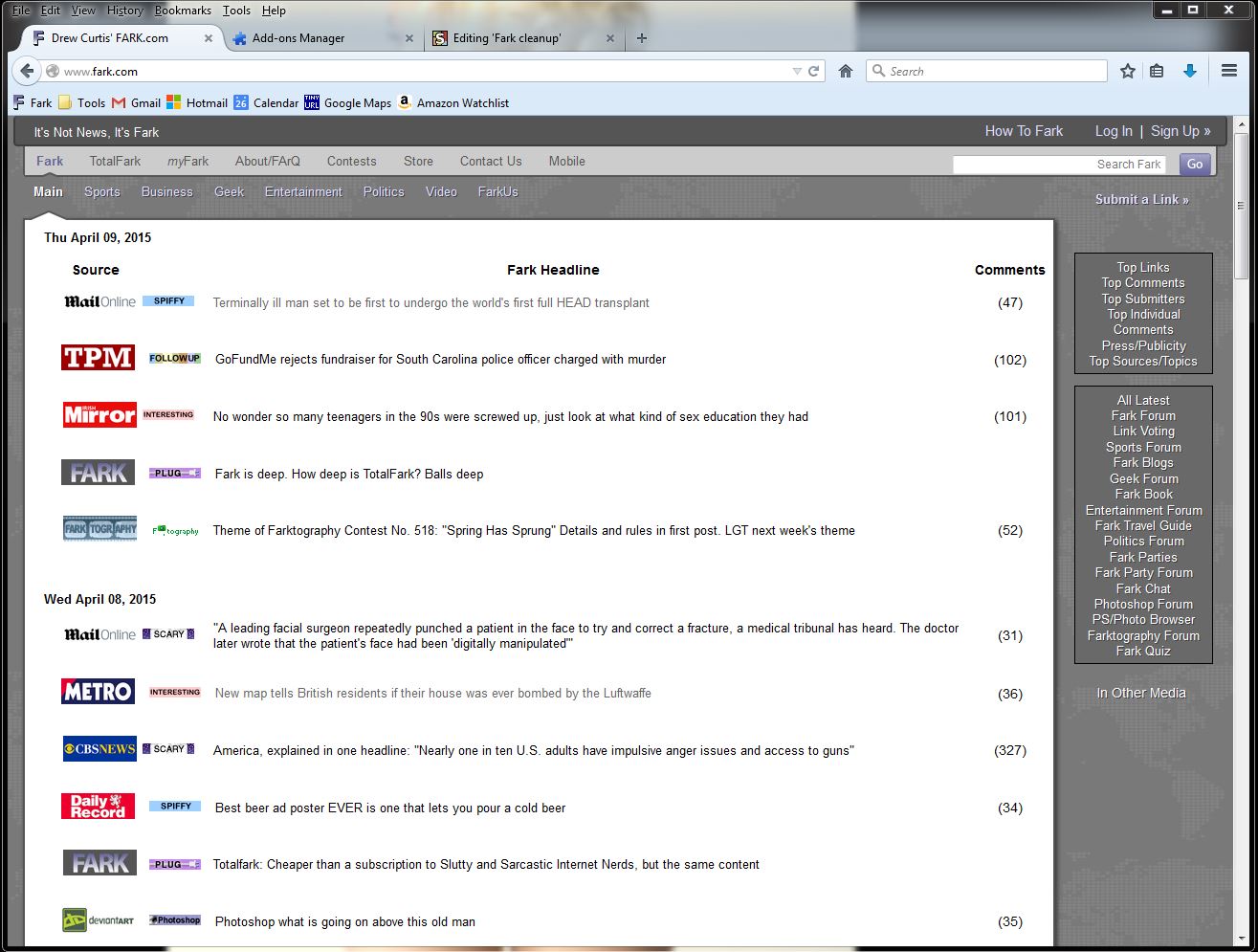Click the Hotmail bookmark icon

coord(174,102)
